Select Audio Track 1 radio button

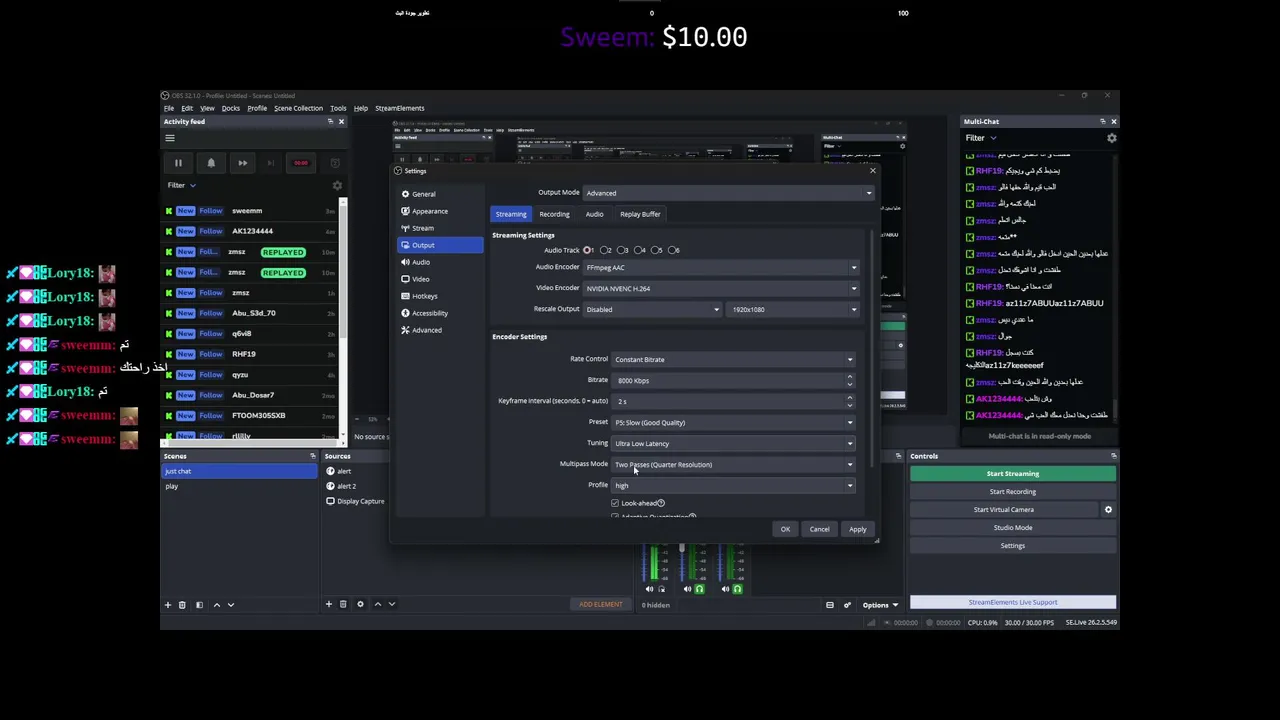pyautogui.click(x=587, y=250)
